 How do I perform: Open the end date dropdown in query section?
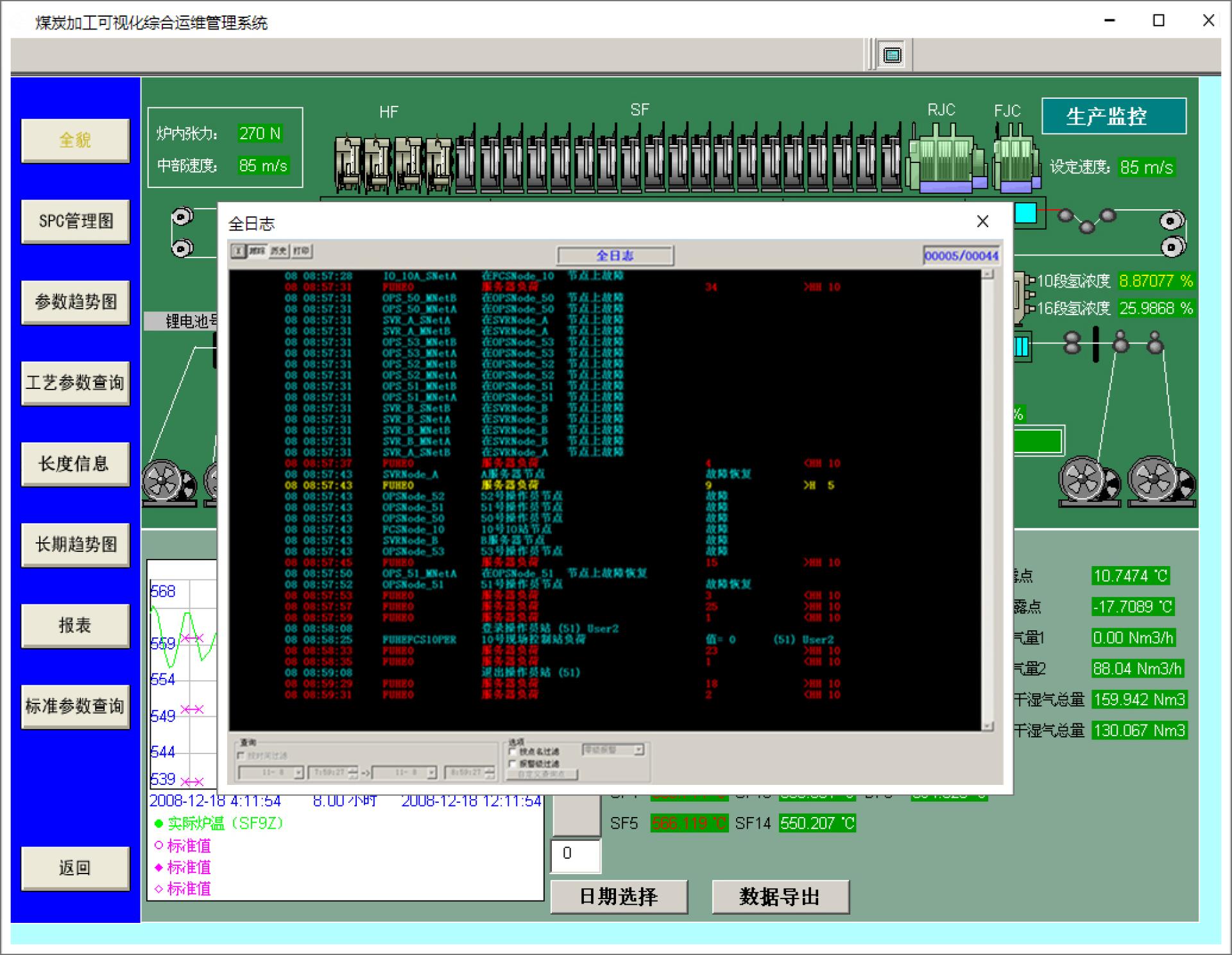pos(431,773)
